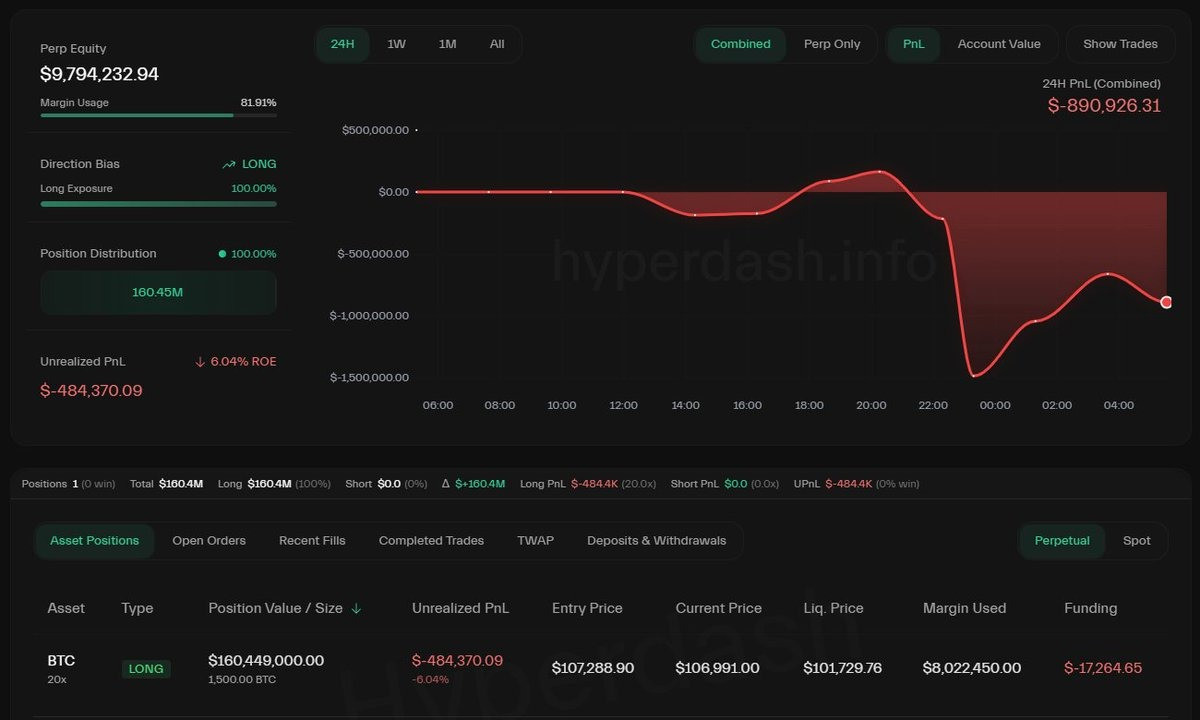Switch chart range to 1M
1200x720 pixels.
click(447, 44)
